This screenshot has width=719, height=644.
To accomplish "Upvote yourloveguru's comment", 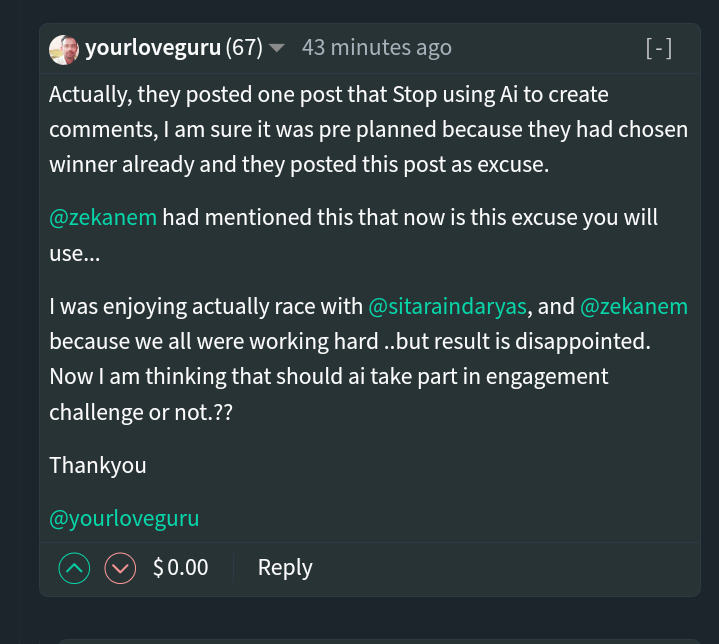I will (x=74, y=568).
